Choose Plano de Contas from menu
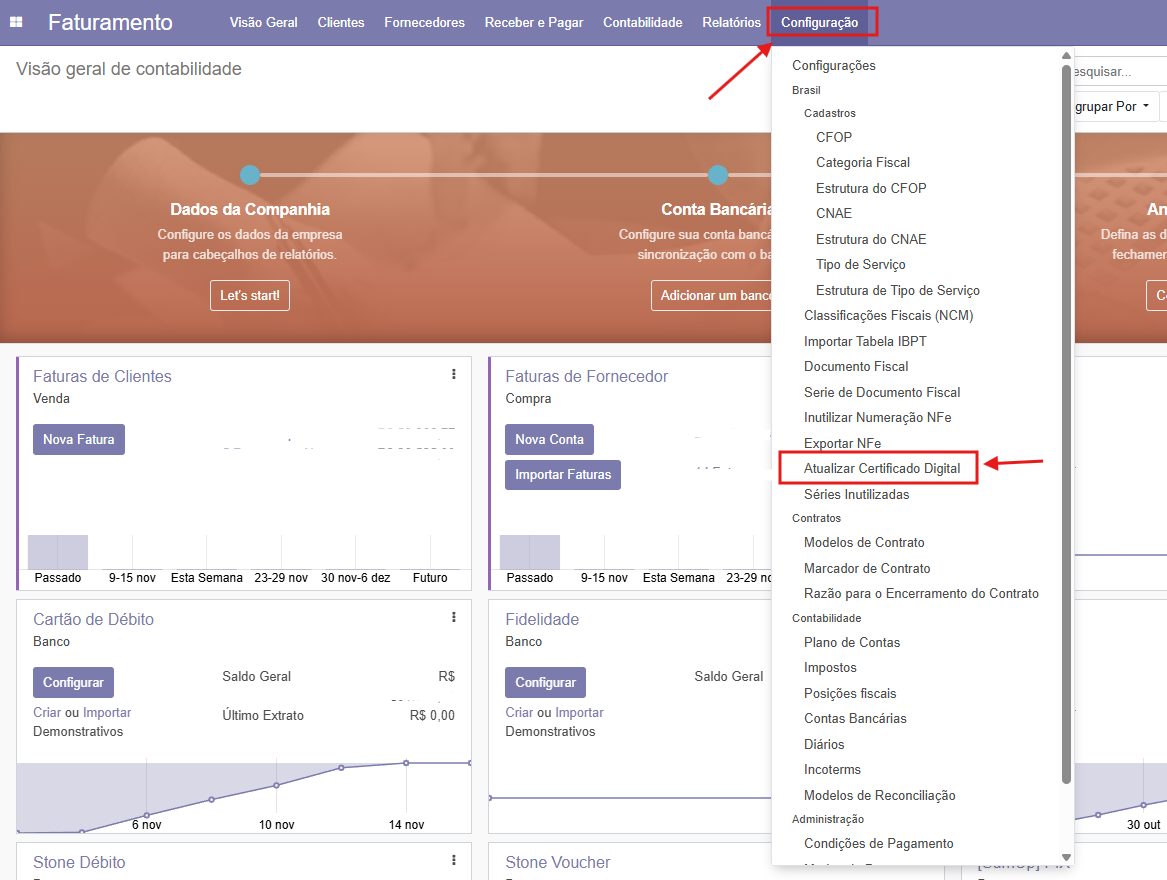This screenshot has width=1167, height=880. (x=852, y=642)
